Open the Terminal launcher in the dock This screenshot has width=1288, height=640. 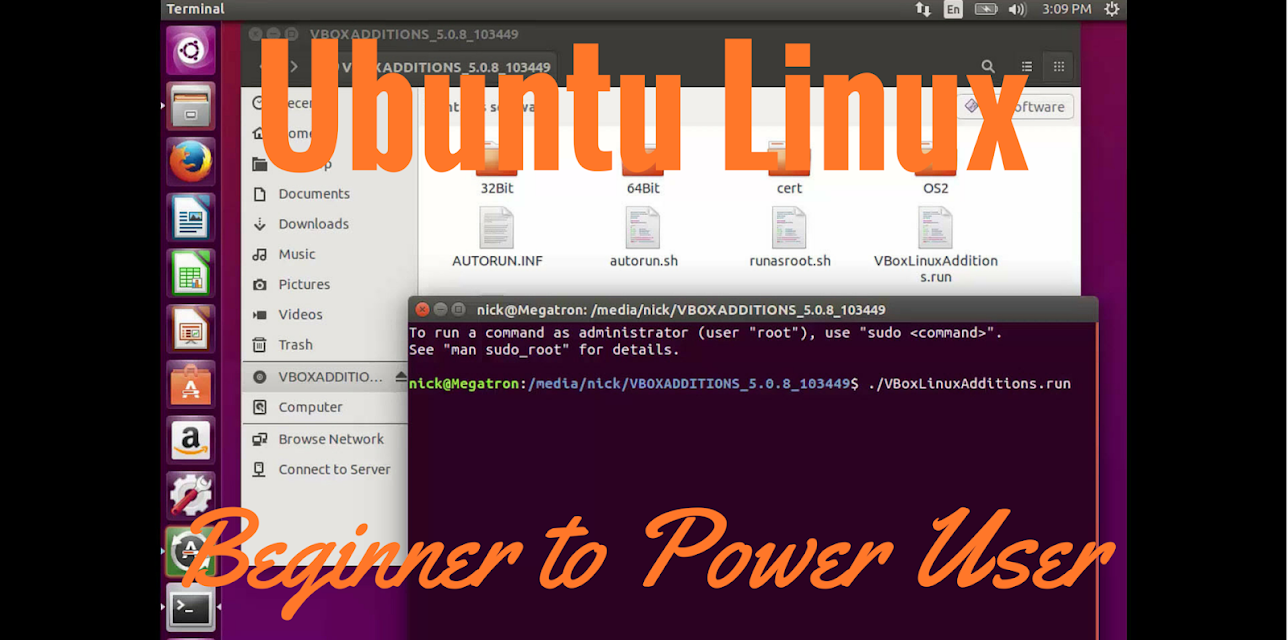[190, 608]
